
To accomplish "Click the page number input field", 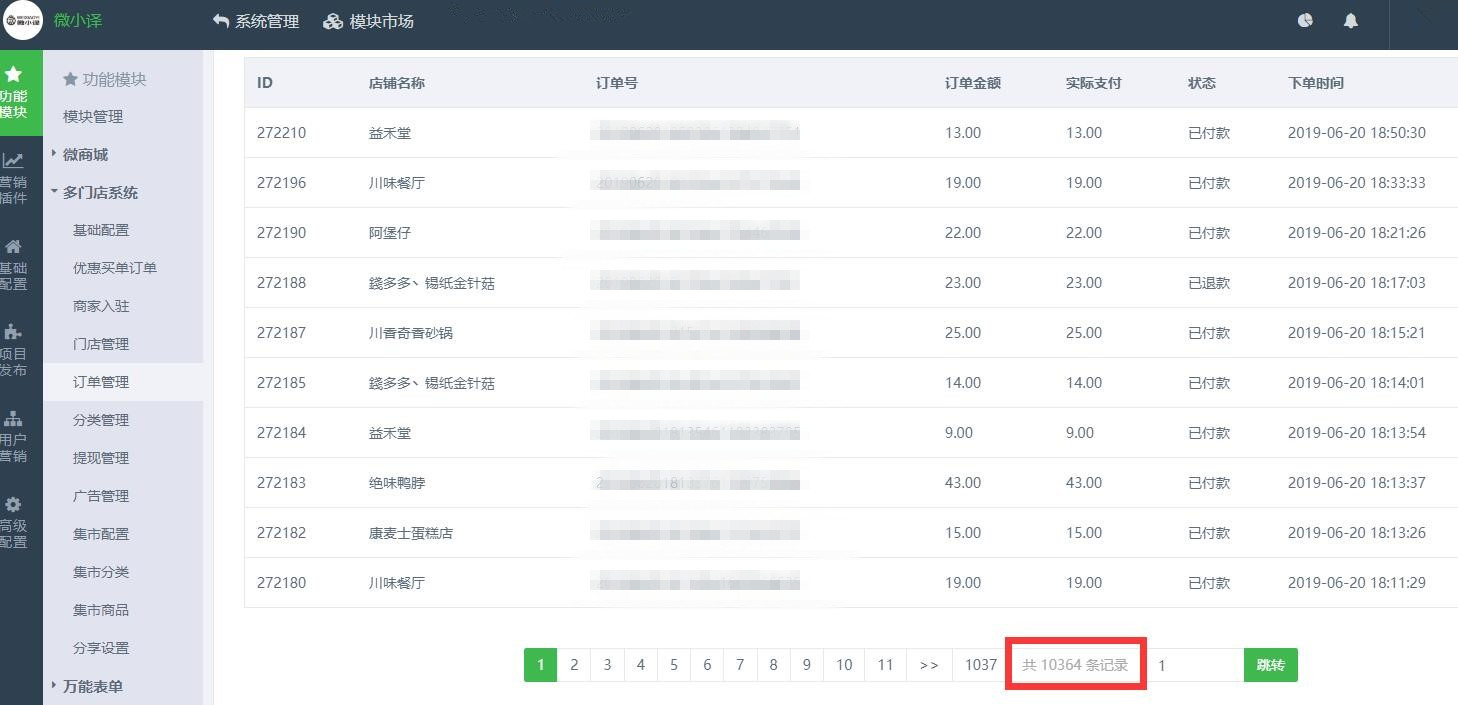I will [1196, 665].
